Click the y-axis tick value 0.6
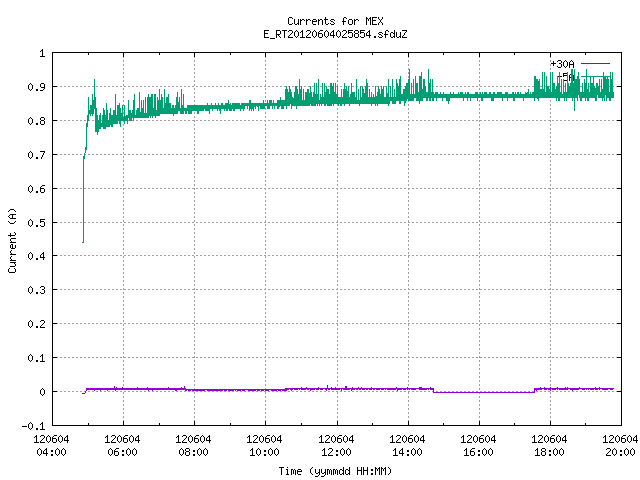 (36, 189)
